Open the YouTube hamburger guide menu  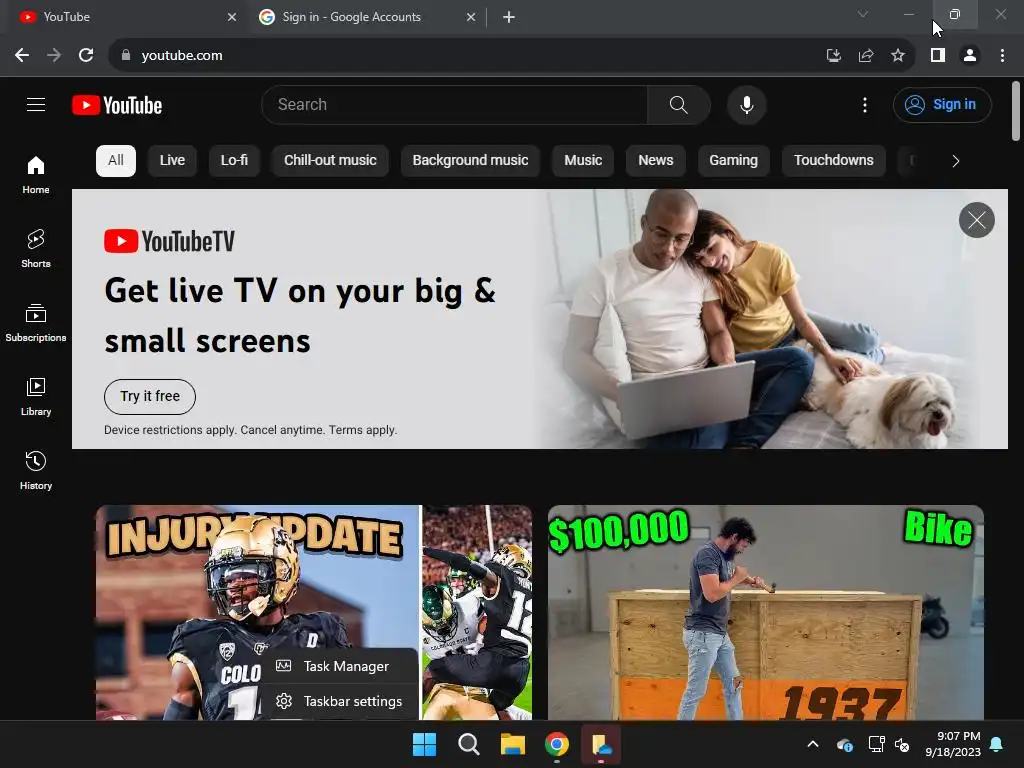pyautogui.click(x=36, y=104)
